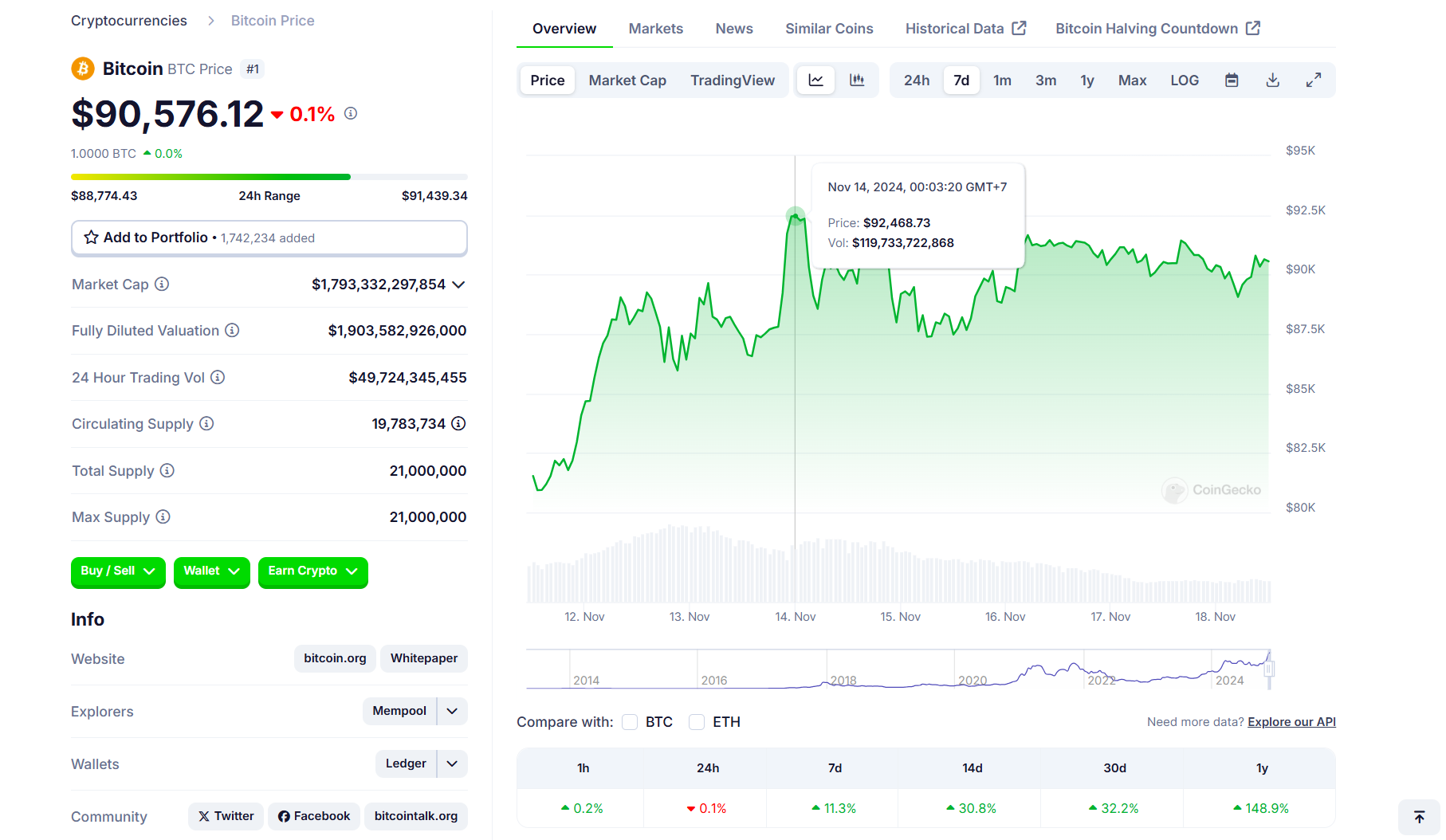Expand the Mempool explorers dropdown arrow
The height and width of the screenshot is (840, 1446).
pos(452,711)
